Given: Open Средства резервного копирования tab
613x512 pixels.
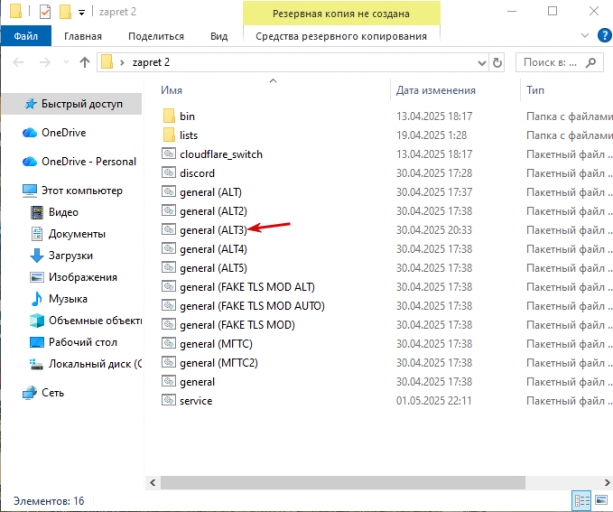Looking at the screenshot, I should tap(341, 36).
